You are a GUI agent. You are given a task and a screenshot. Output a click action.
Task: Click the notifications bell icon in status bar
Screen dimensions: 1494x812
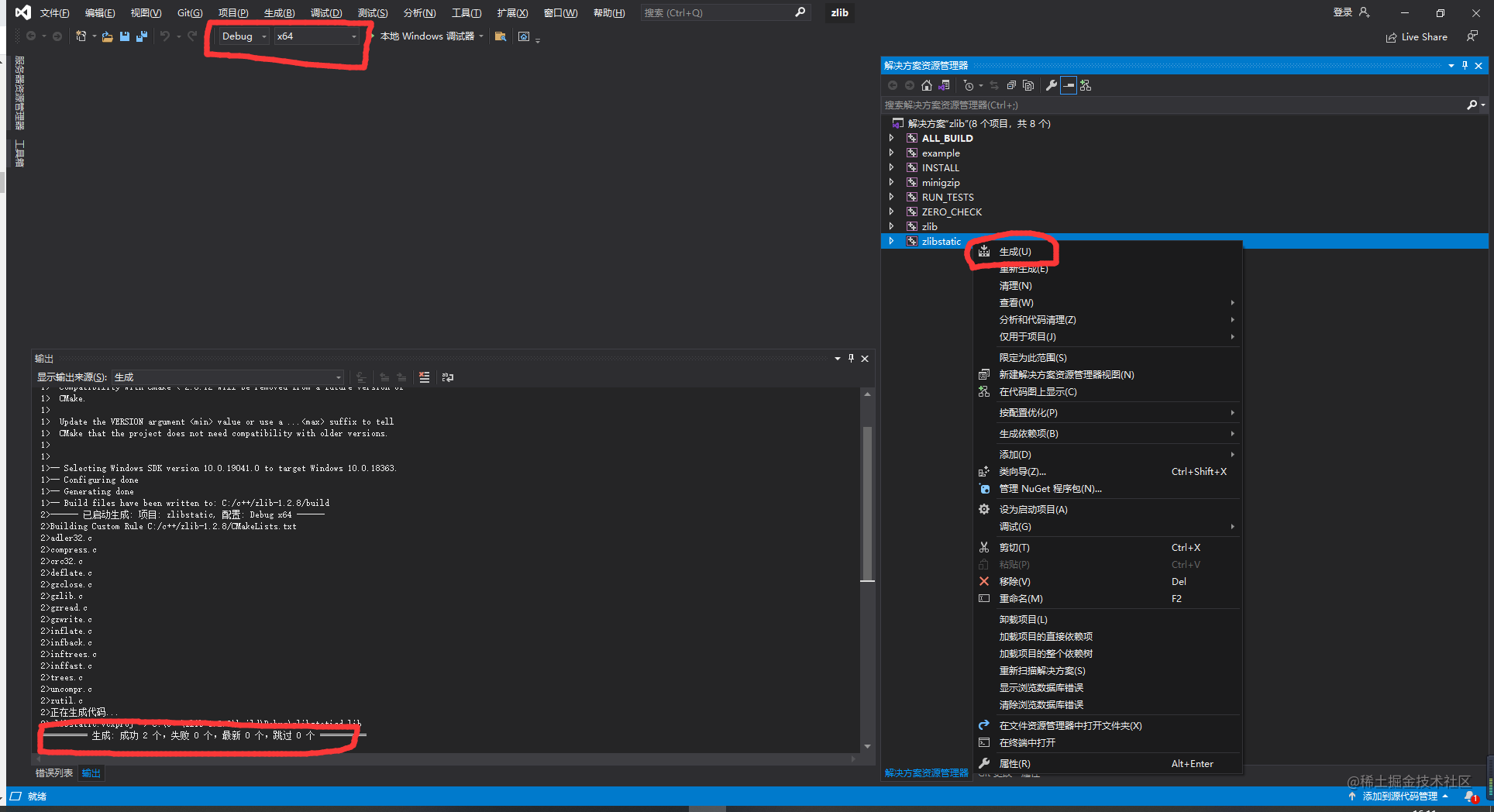pos(1471,796)
